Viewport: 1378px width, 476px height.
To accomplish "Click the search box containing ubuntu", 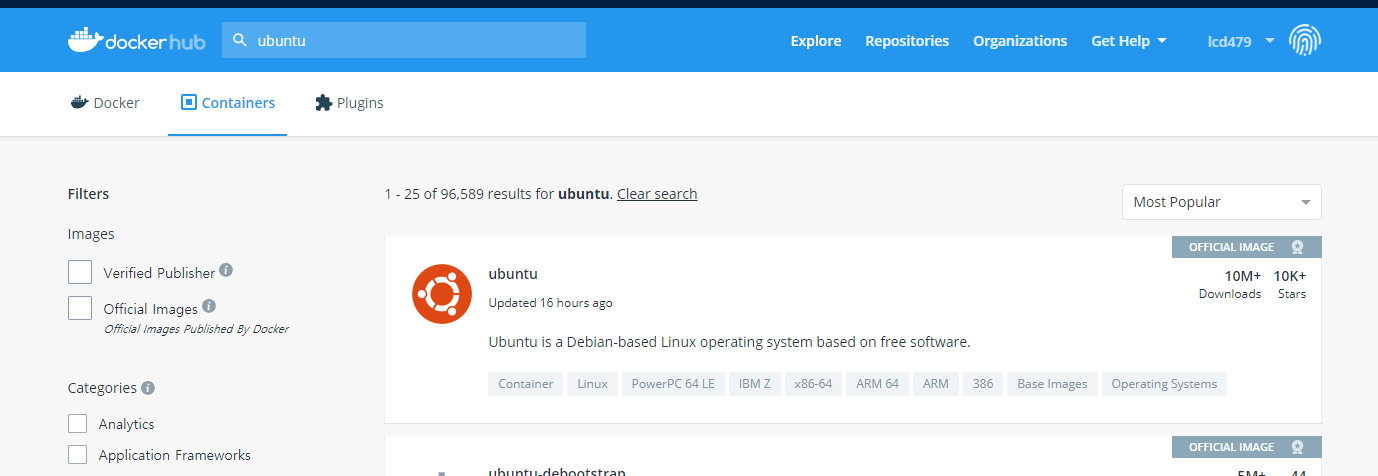I will click(404, 40).
